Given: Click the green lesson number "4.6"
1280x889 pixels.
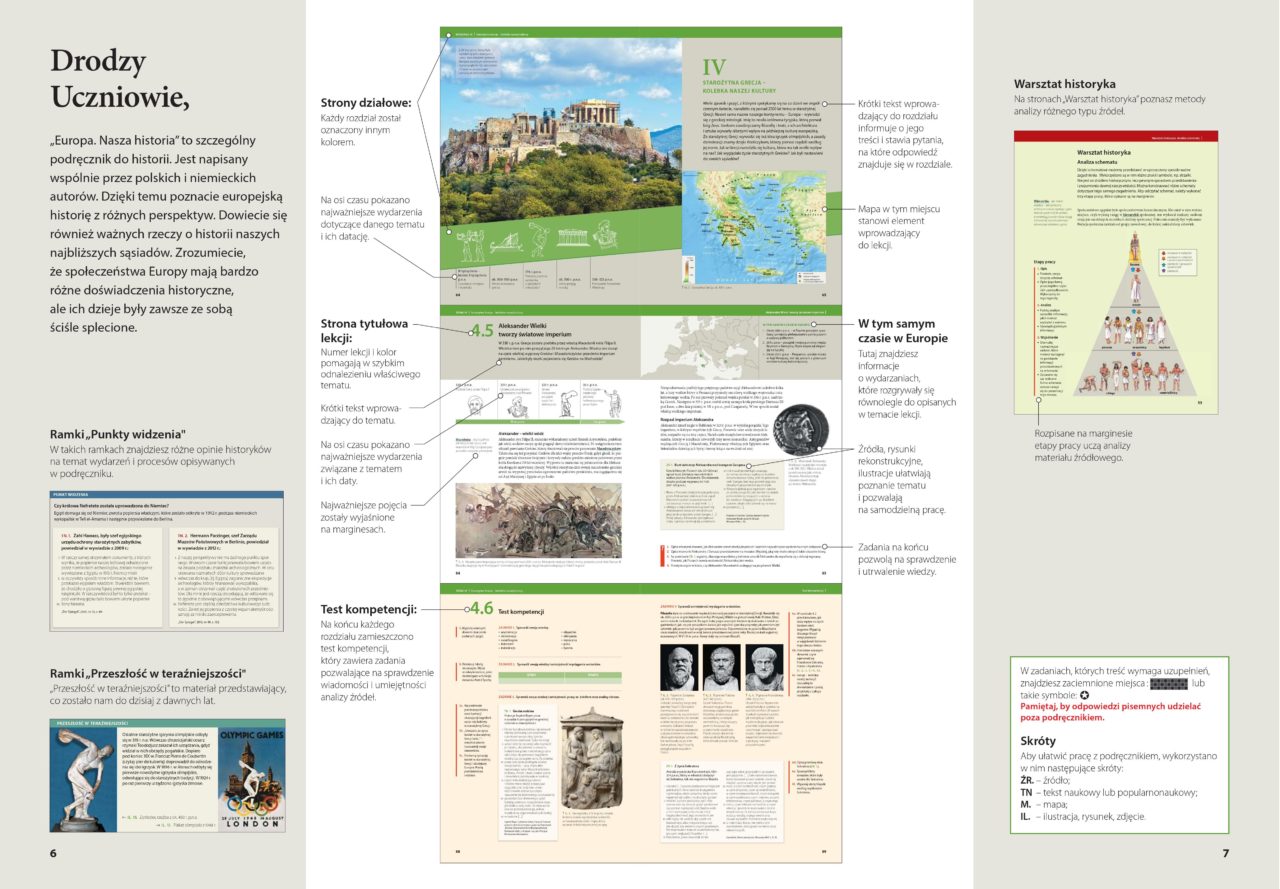Looking at the screenshot, I should (481, 609).
